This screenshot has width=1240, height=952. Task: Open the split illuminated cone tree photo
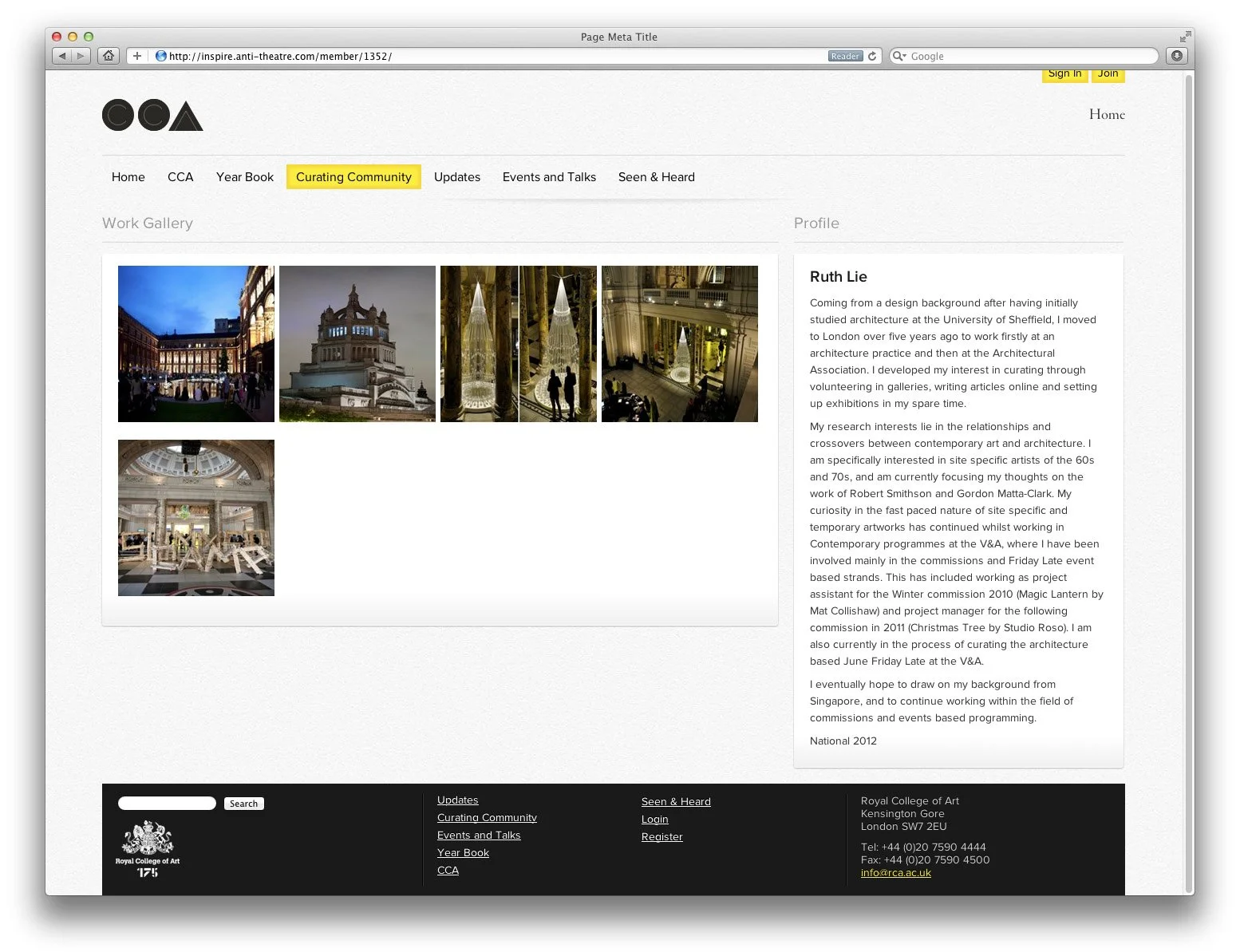519,344
